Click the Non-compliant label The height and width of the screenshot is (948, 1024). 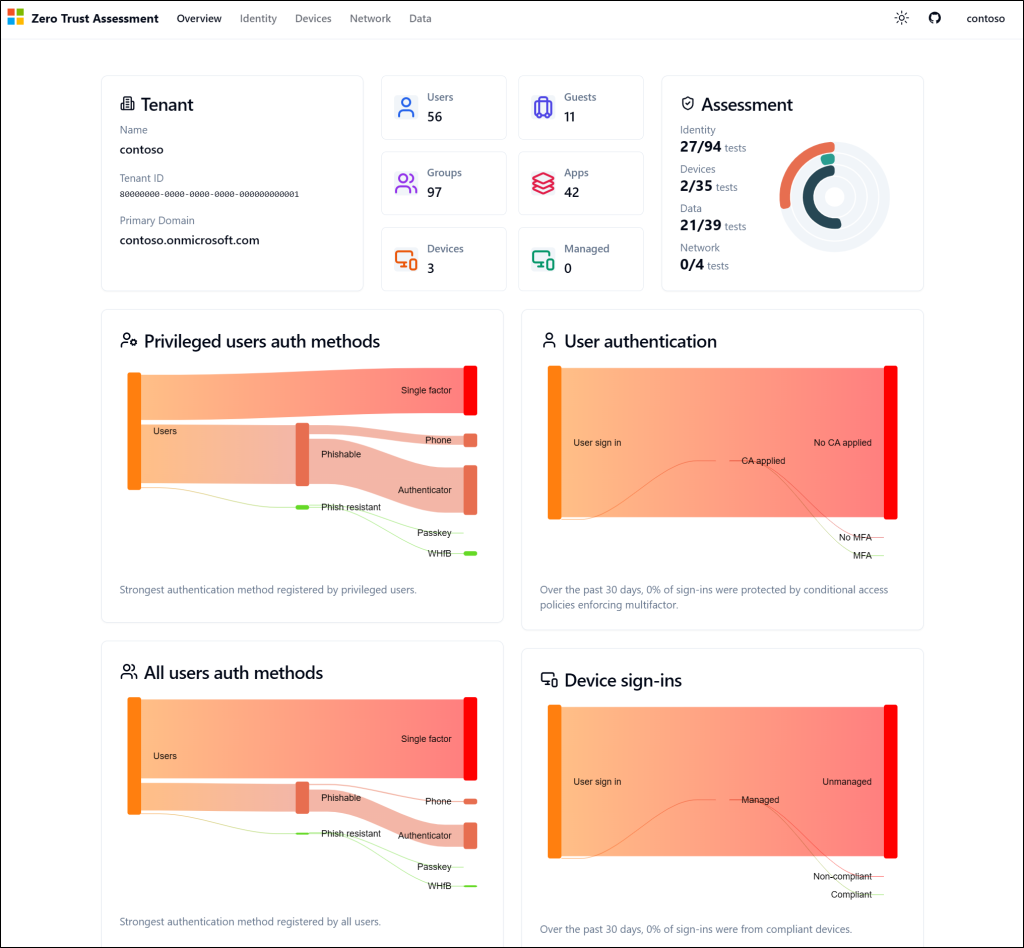[842, 876]
